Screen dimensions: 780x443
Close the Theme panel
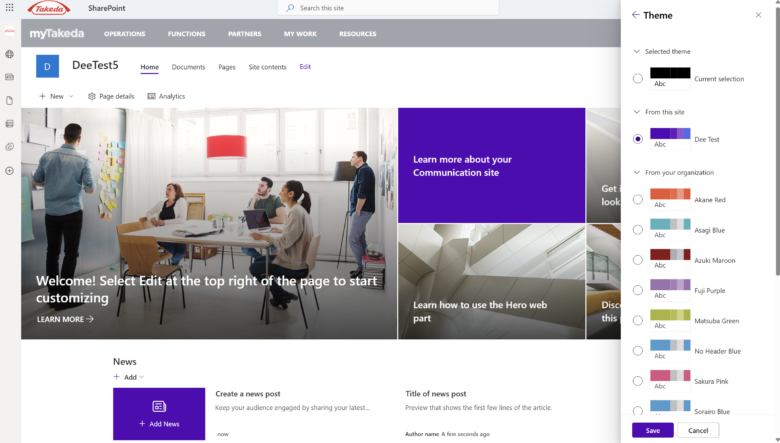758,15
